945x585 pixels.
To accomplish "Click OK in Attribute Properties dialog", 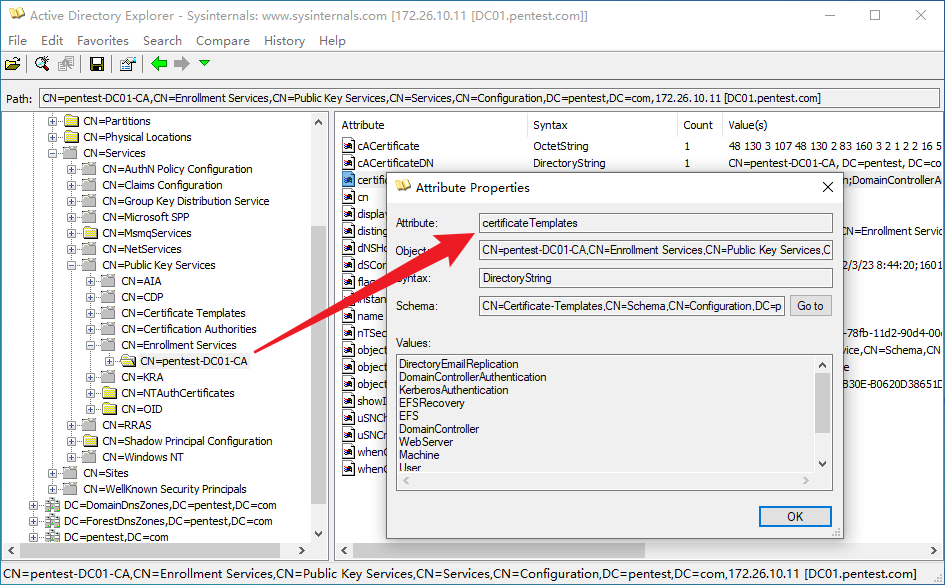I will 795,516.
